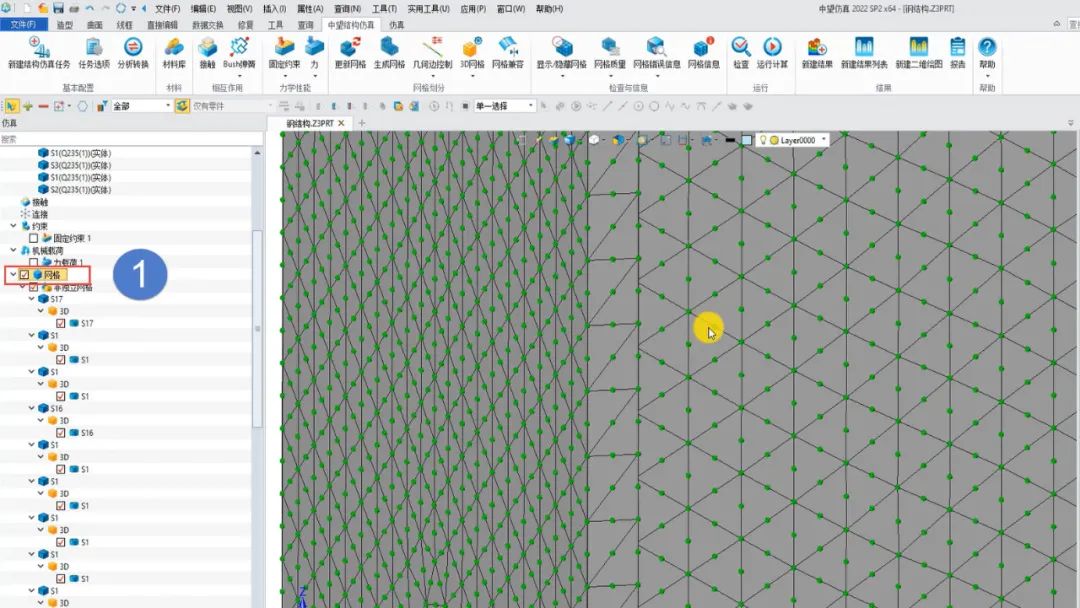Image resolution: width=1080 pixels, height=608 pixels.
Task: Enable the 固定约束 1 checkbox
Action: [34, 238]
